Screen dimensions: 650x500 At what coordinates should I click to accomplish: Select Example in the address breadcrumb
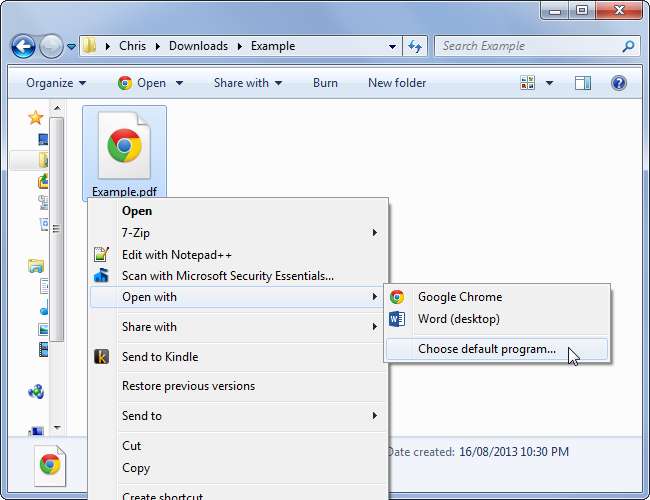[273, 46]
